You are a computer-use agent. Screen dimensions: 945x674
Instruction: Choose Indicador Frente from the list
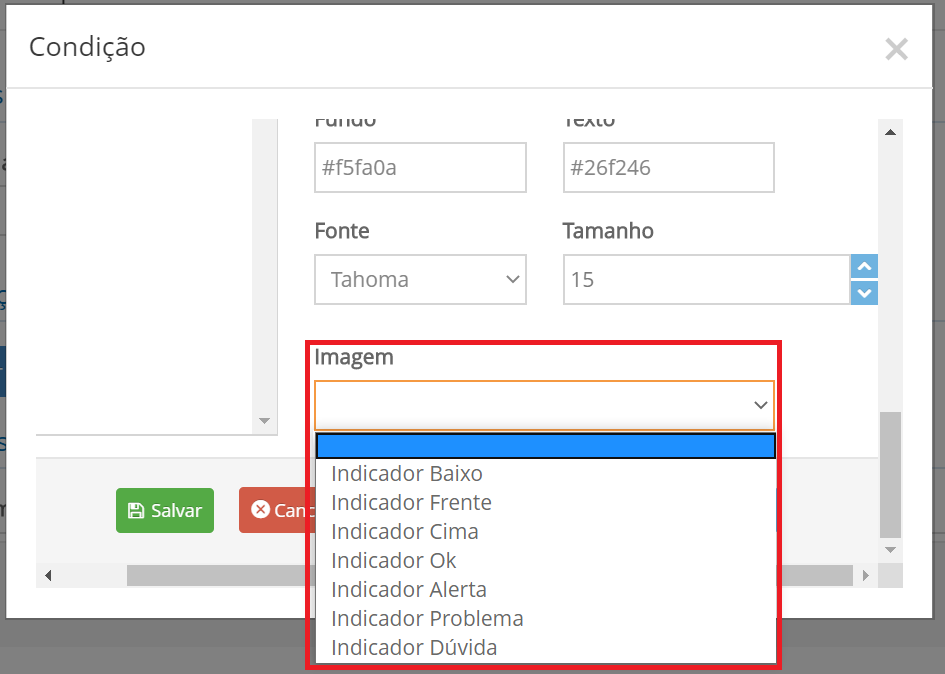point(545,503)
